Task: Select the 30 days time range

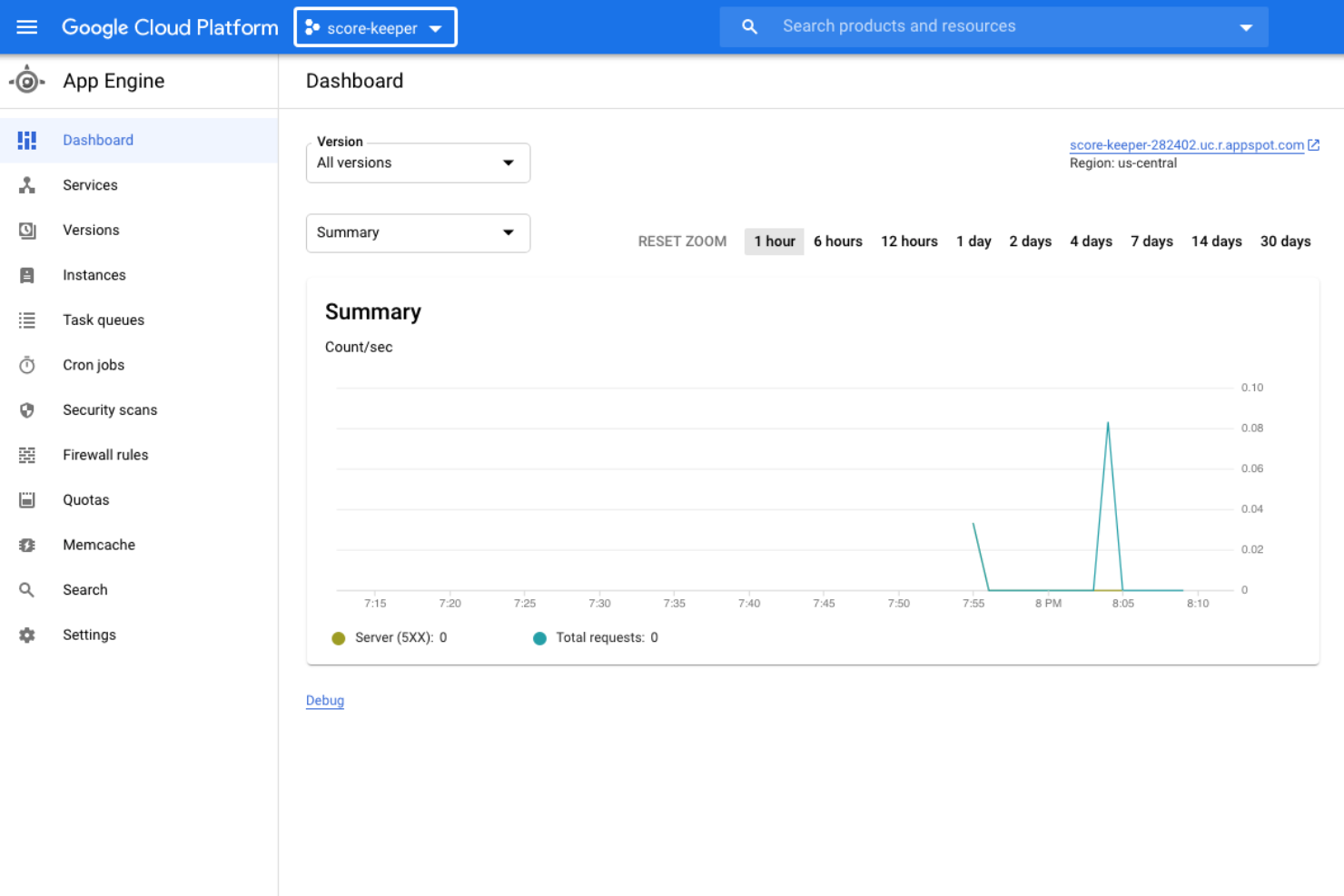Action: tap(1285, 241)
